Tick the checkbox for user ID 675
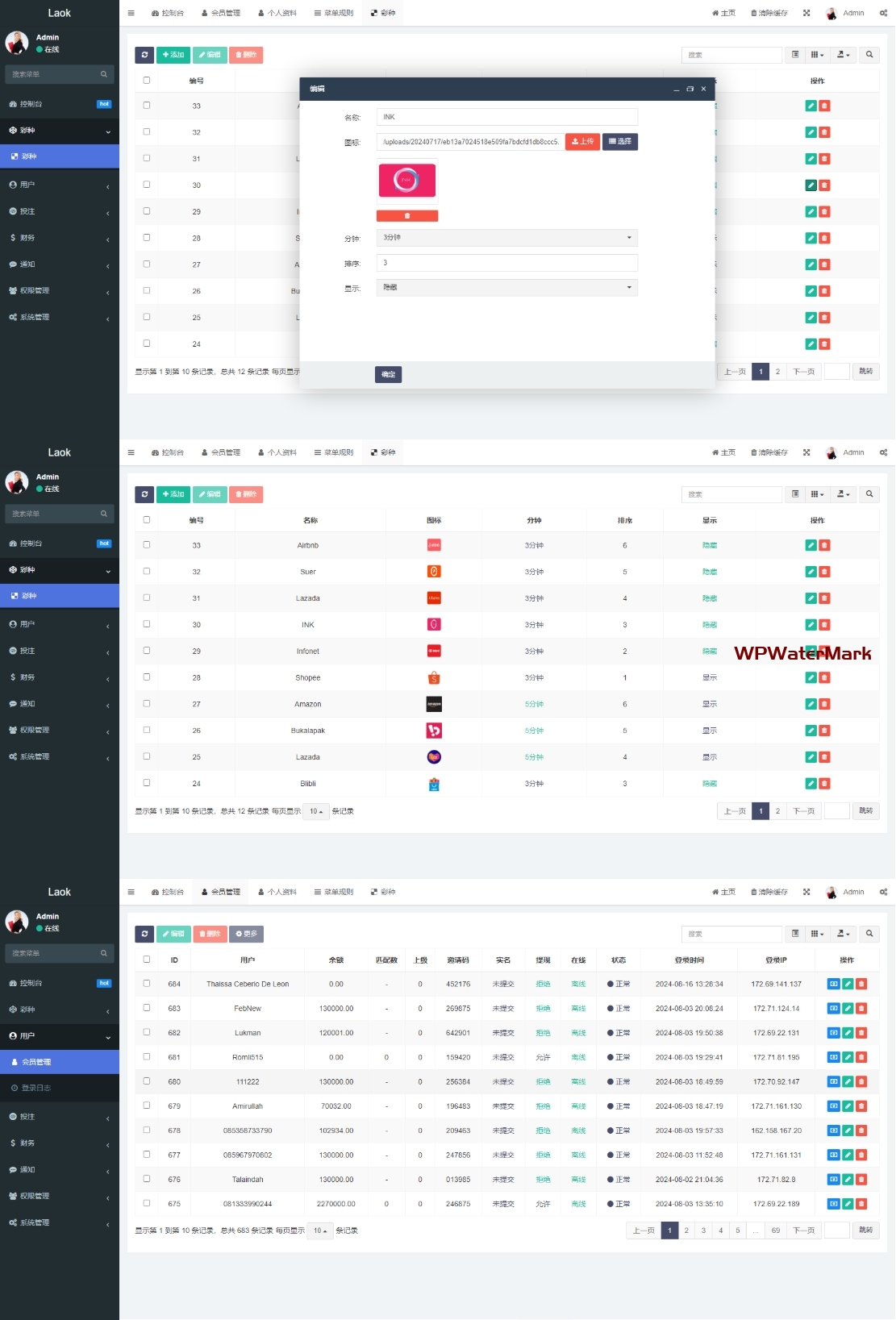896x1320 pixels. point(147,1203)
